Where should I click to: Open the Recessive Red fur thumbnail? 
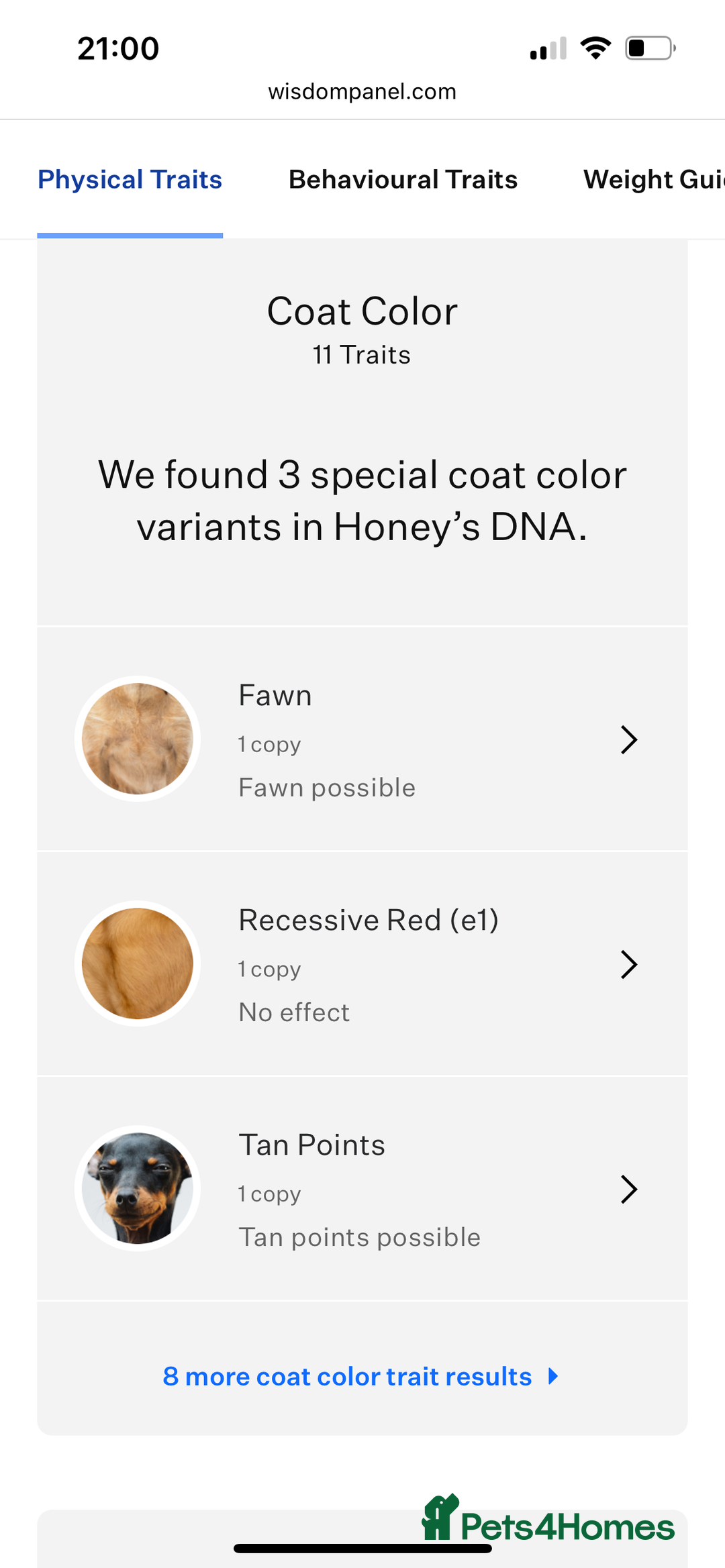pos(138,963)
